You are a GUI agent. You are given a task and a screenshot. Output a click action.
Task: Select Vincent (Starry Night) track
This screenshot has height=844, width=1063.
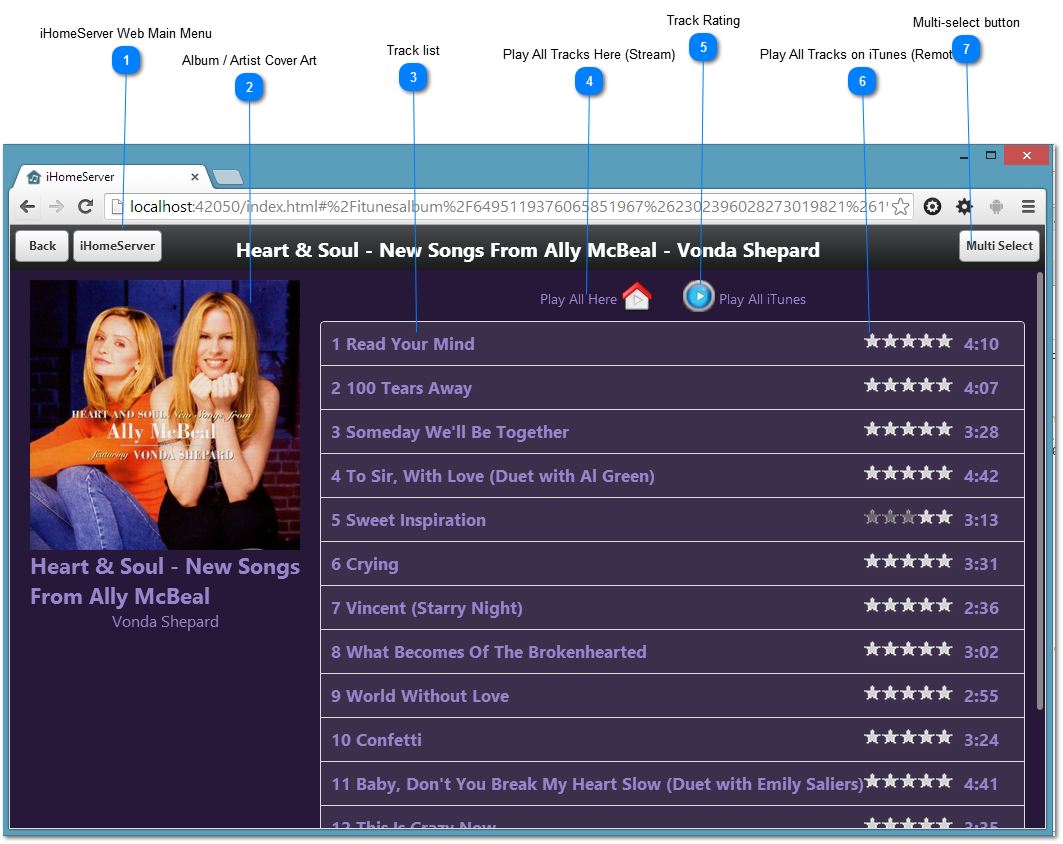tap(672, 608)
